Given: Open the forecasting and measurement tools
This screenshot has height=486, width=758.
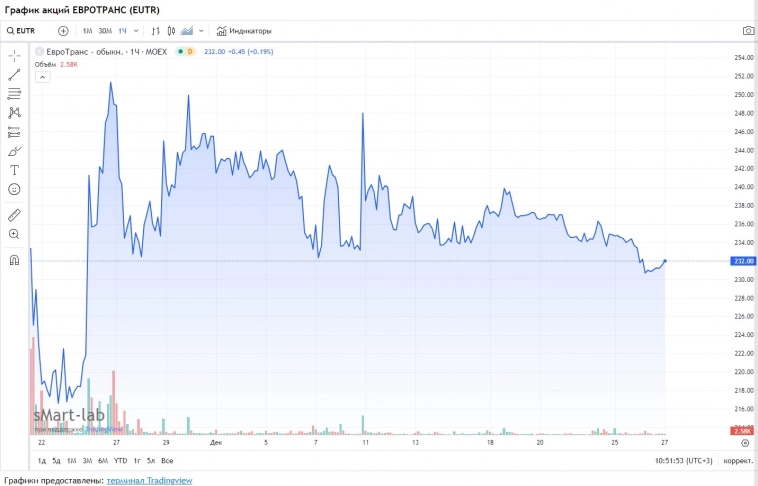Looking at the screenshot, I should coord(15,132).
